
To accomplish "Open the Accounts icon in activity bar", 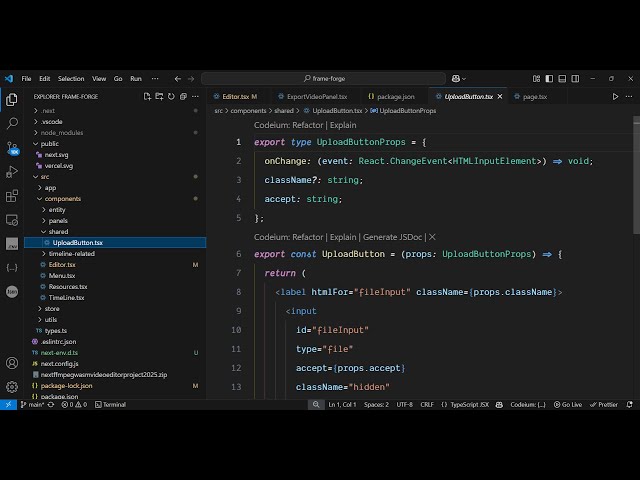I will pyautogui.click(x=12, y=363).
